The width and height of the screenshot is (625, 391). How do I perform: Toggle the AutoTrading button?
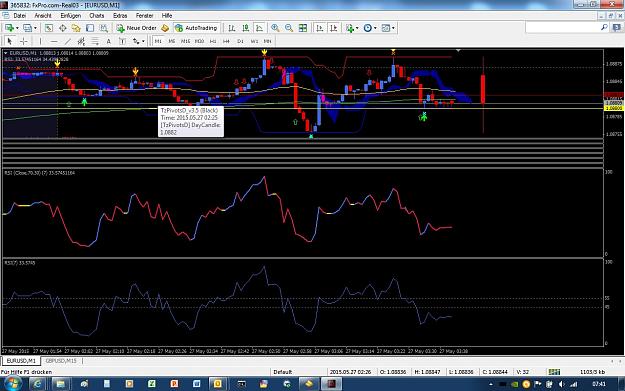pyautogui.click(x=197, y=28)
